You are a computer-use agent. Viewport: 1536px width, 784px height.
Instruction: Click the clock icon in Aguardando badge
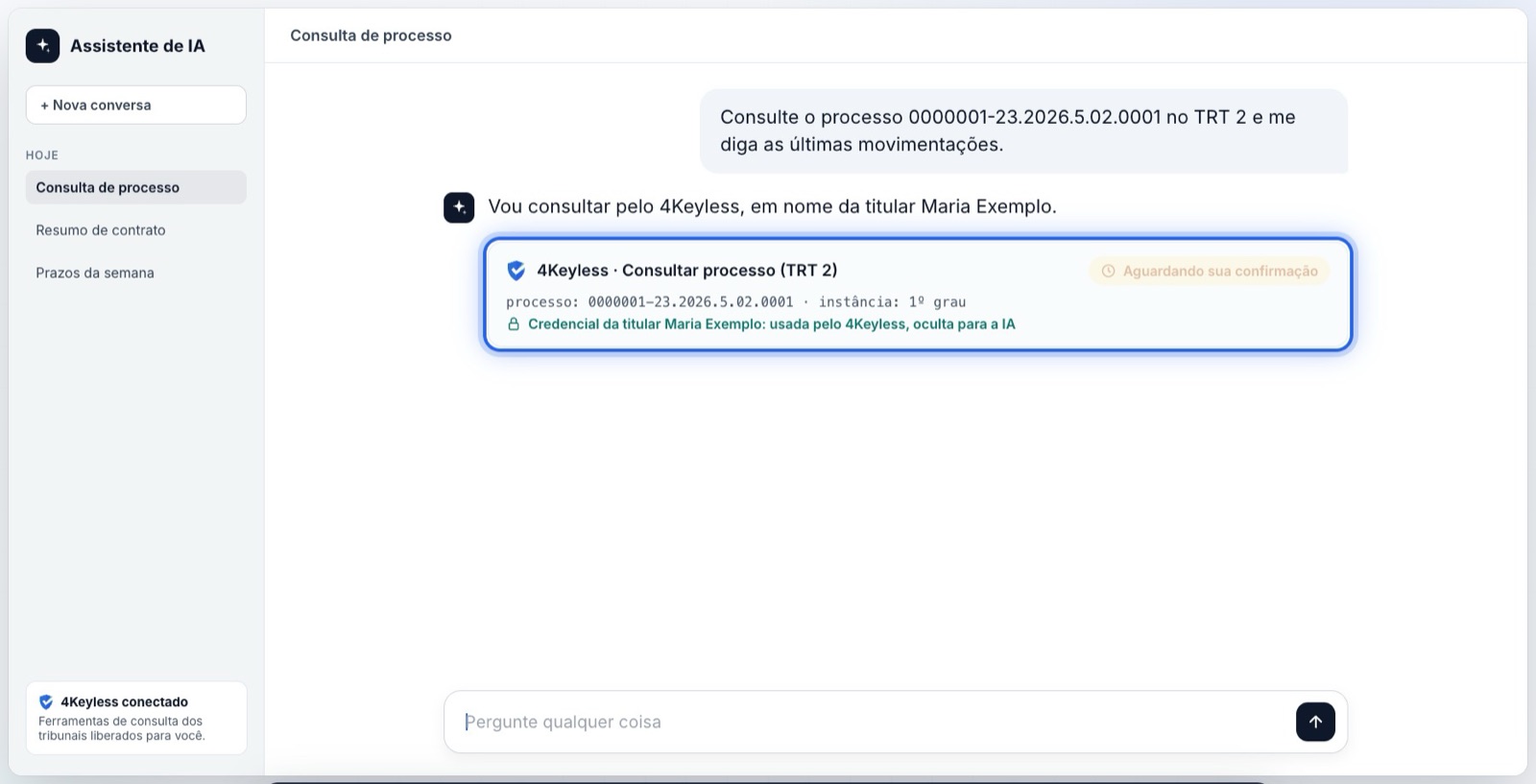click(x=1108, y=272)
